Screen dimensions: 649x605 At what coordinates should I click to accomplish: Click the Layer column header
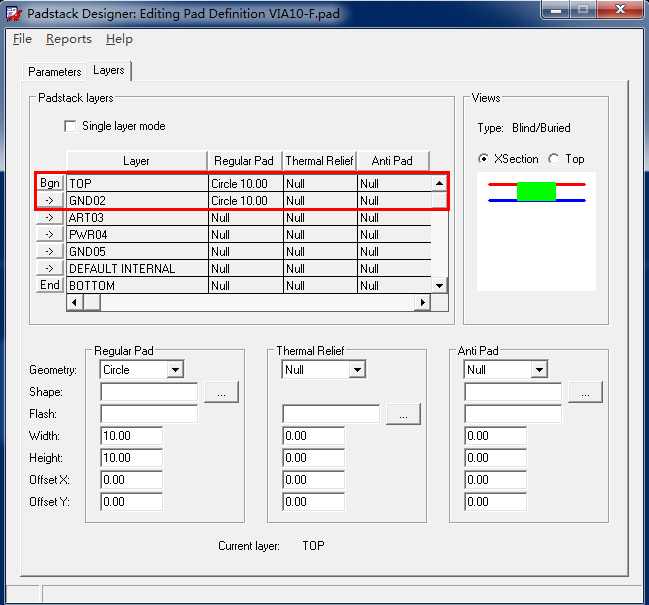(x=137, y=161)
